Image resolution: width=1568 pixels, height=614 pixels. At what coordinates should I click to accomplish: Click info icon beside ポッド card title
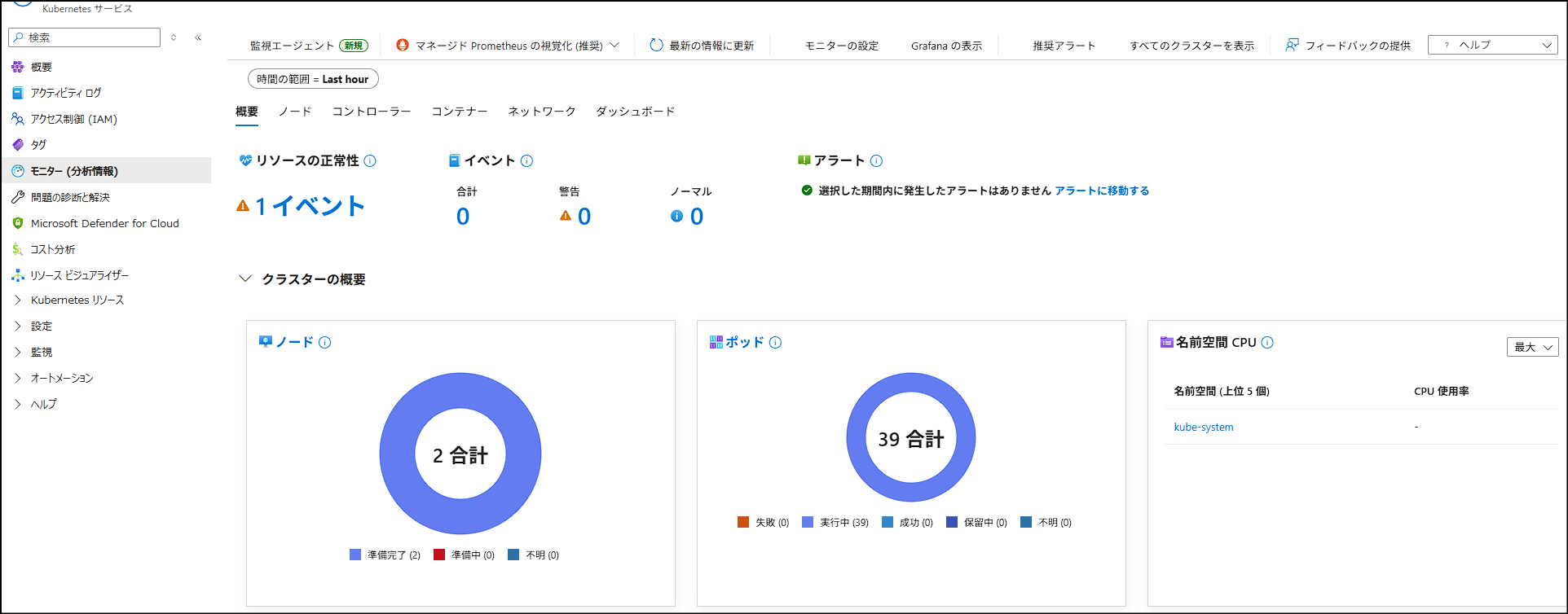[775, 342]
